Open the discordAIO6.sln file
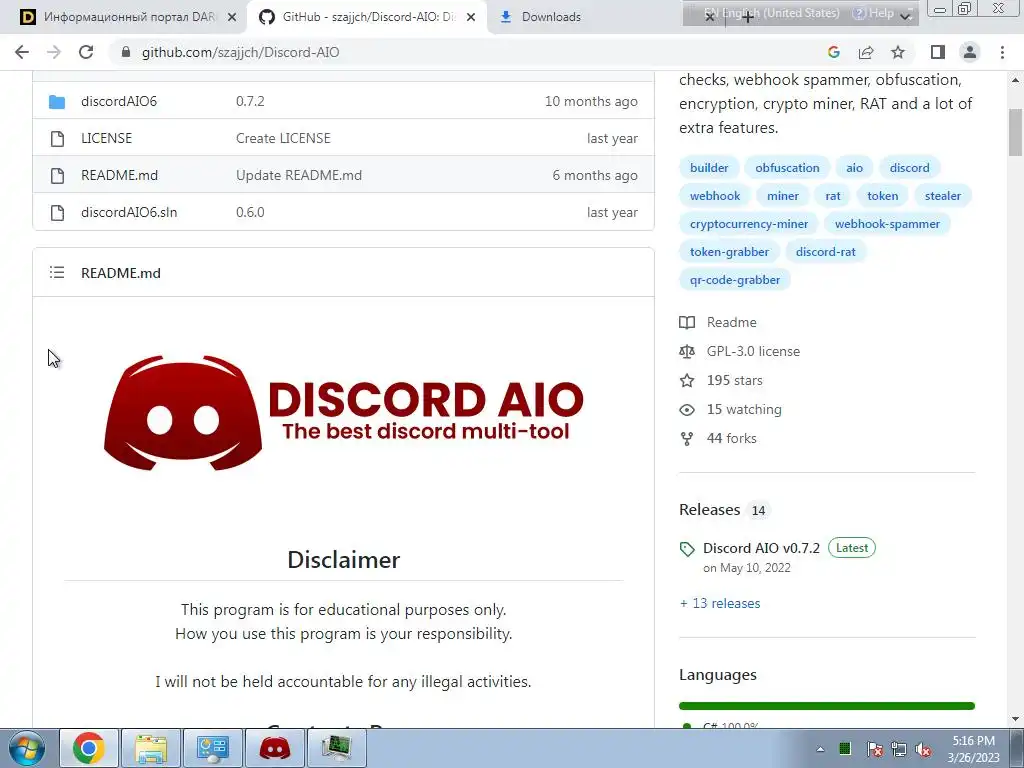 [129, 212]
